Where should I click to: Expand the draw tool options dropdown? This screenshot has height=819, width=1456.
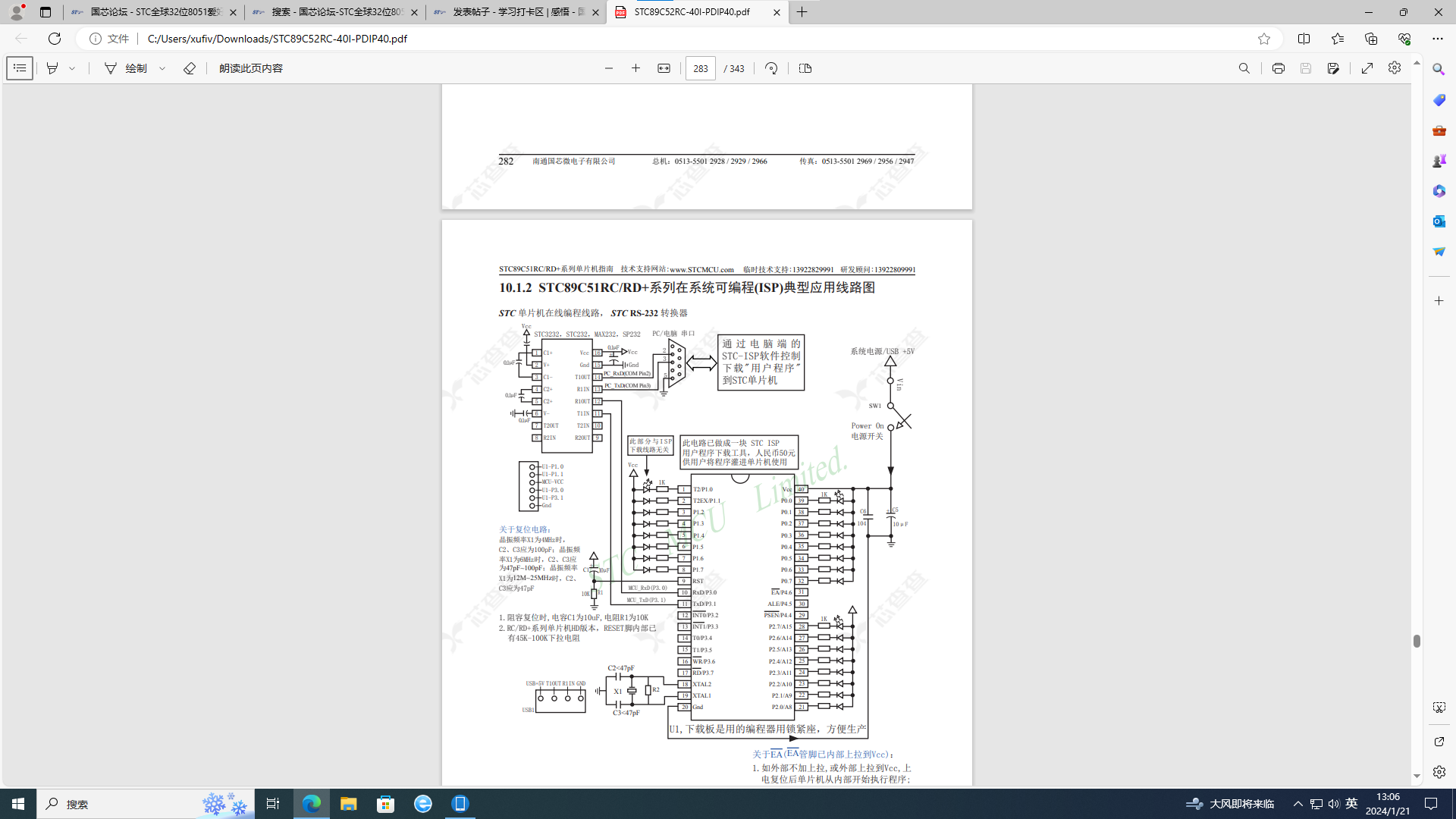tap(162, 68)
